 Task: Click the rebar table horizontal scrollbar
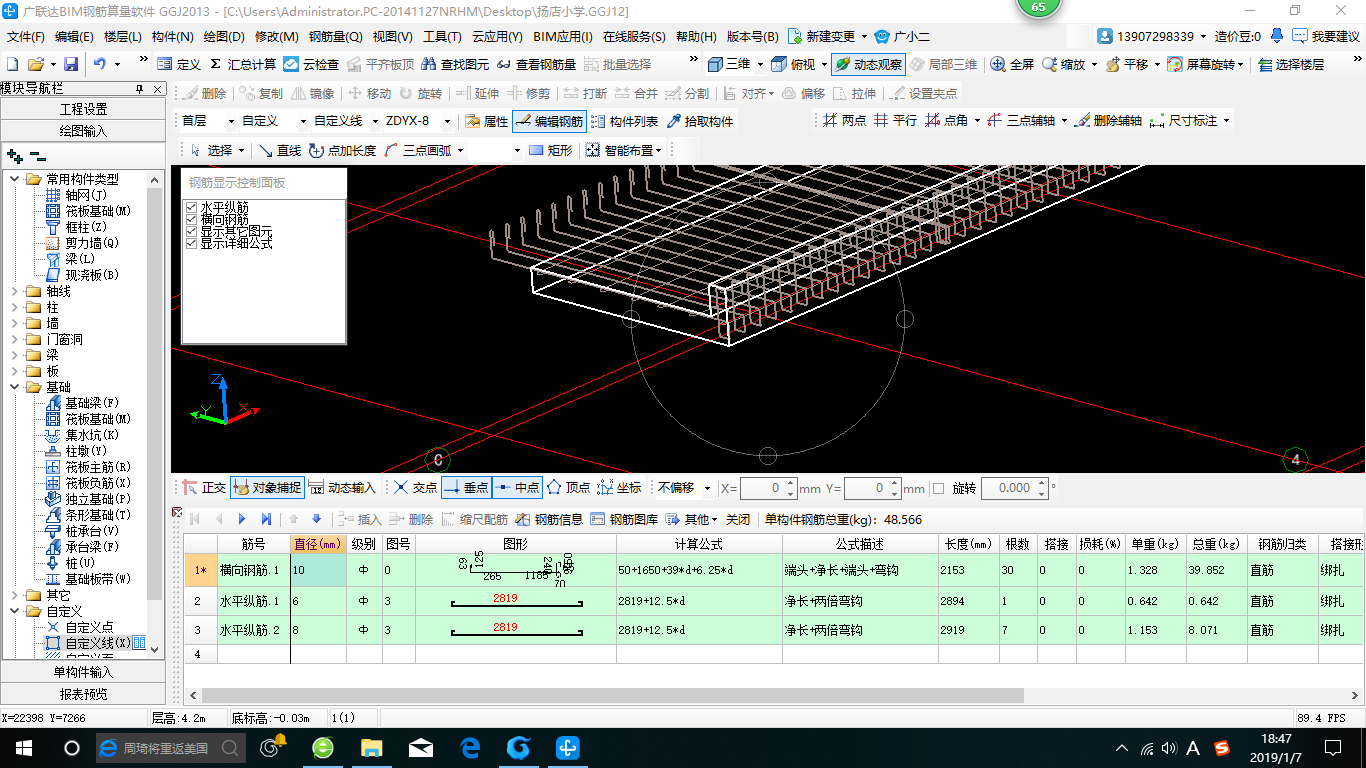coord(612,695)
